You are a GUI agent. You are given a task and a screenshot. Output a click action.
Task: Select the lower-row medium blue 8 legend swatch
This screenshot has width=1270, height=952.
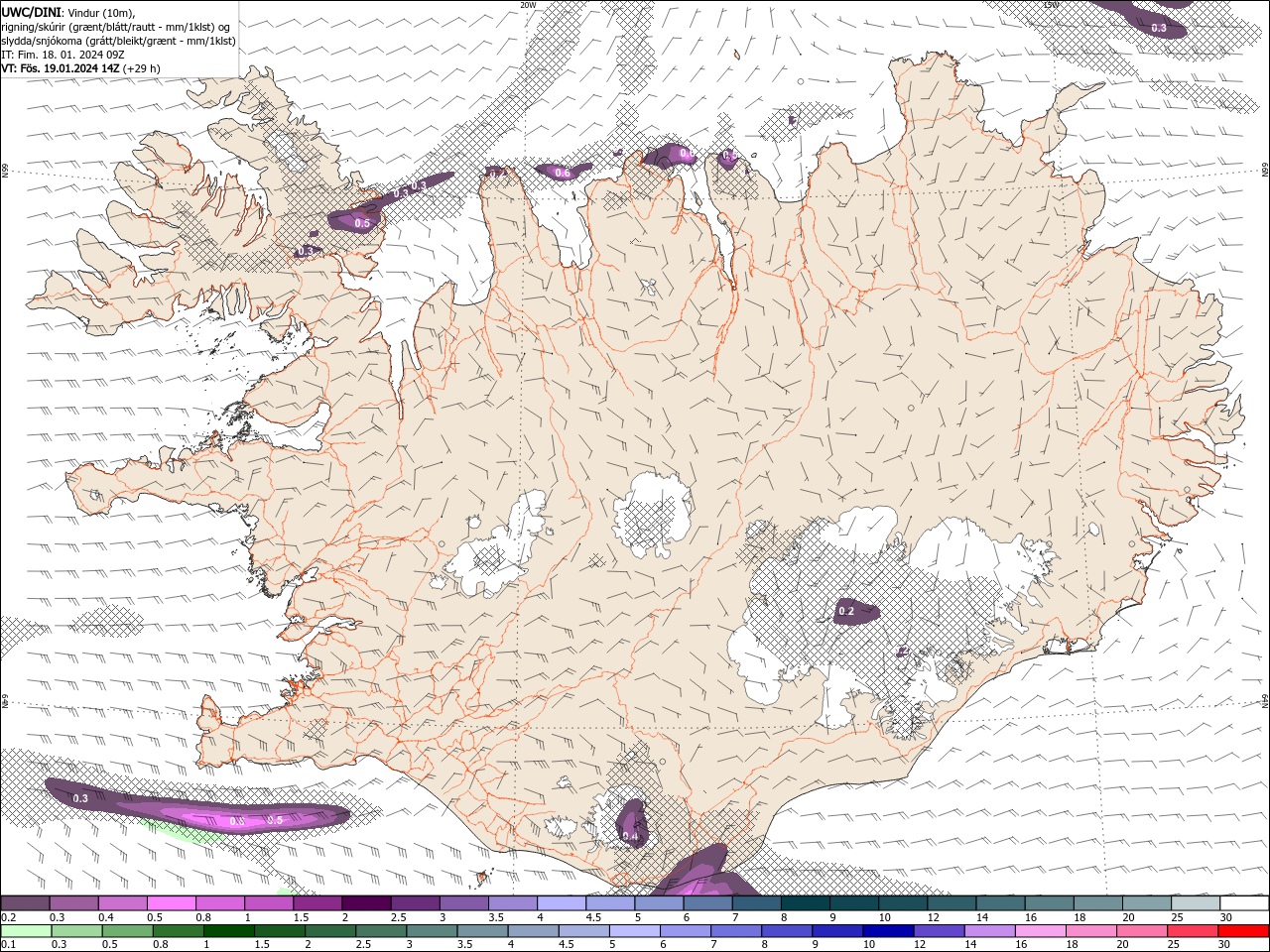[x=787, y=931]
